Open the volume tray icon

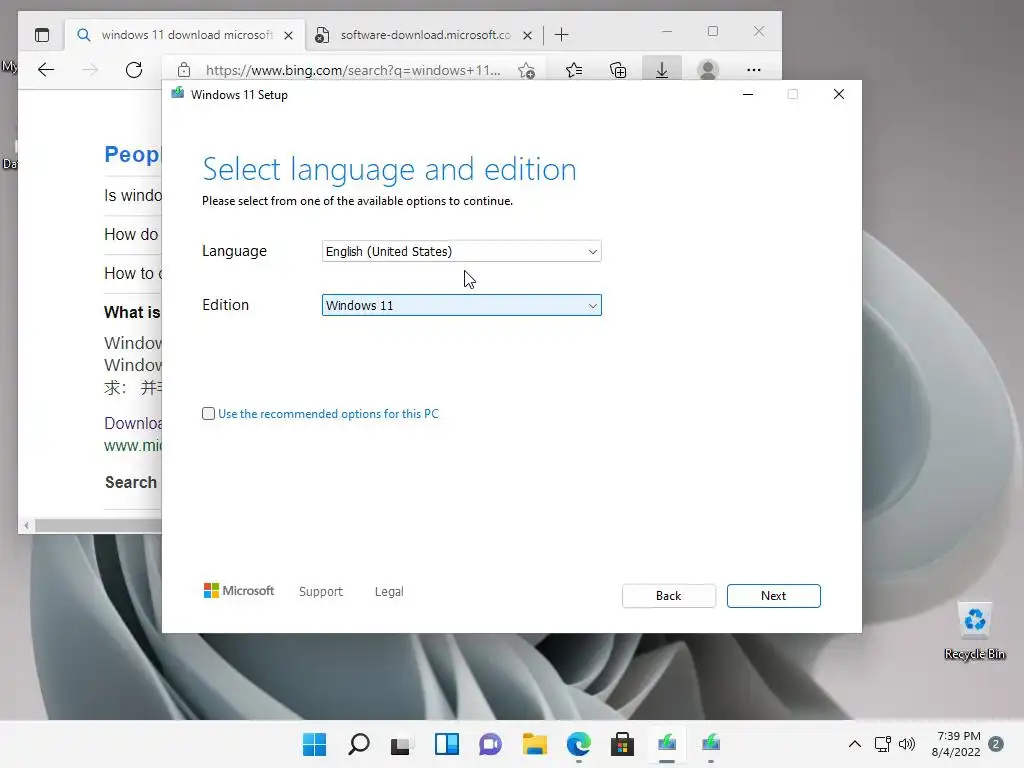pos(906,744)
